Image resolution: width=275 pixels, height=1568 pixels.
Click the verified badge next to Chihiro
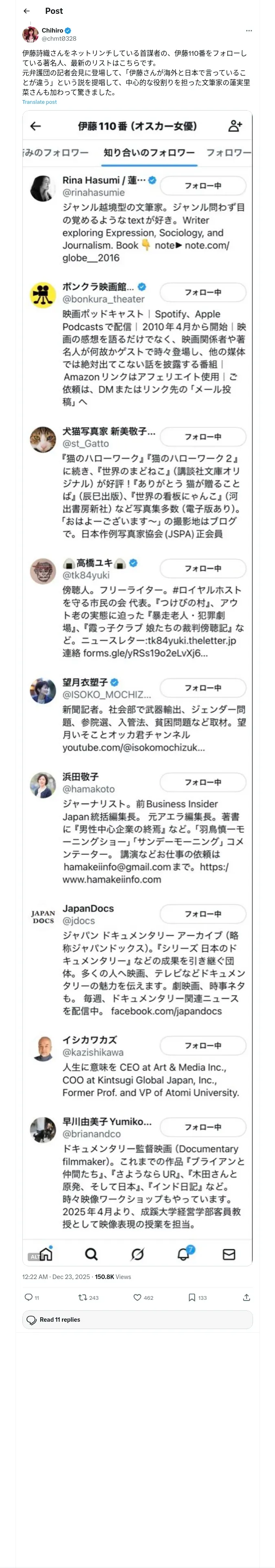coord(68,31)
